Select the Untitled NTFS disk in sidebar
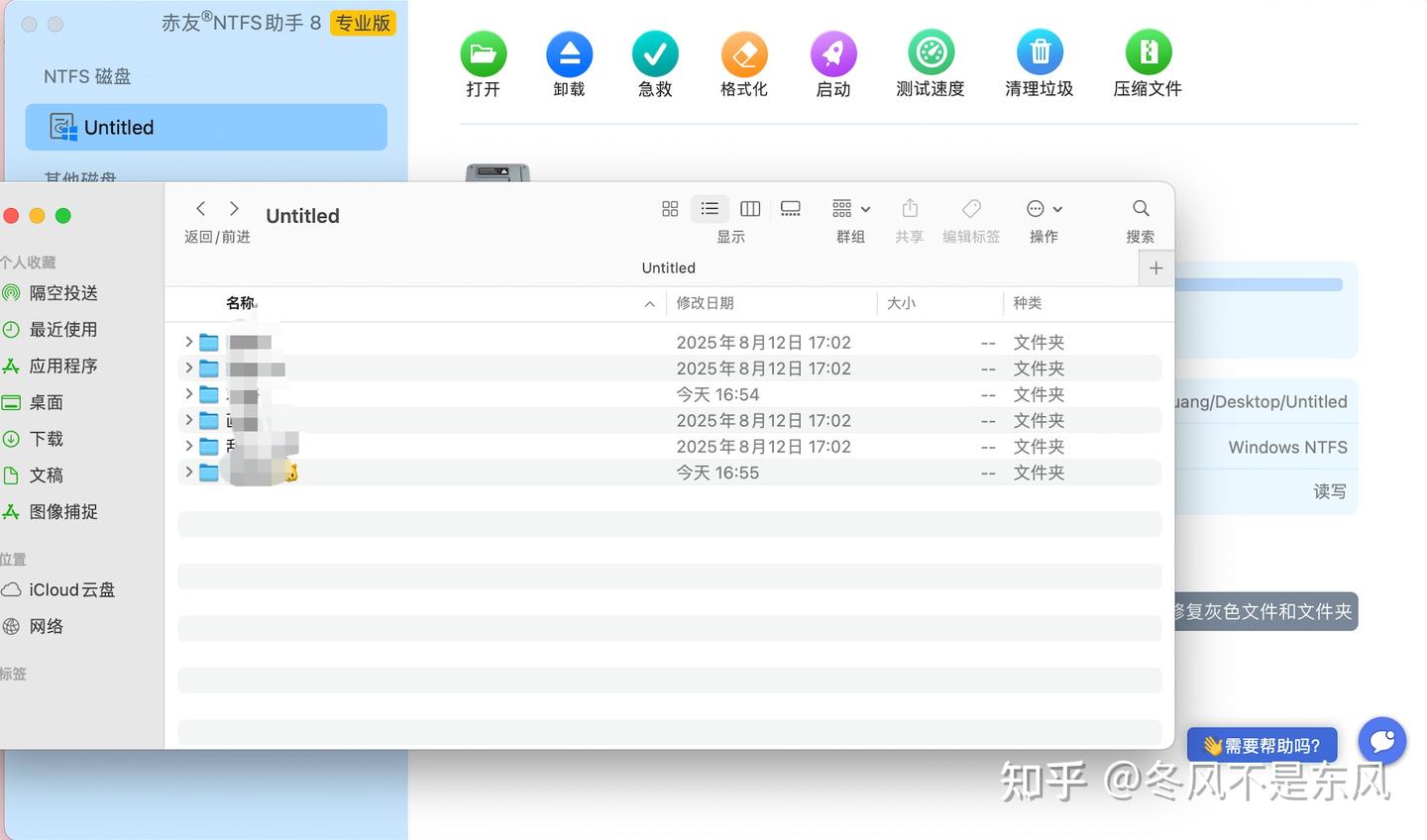The width and height of the screenshot is (1427, 840). click(x=206, y=127)
